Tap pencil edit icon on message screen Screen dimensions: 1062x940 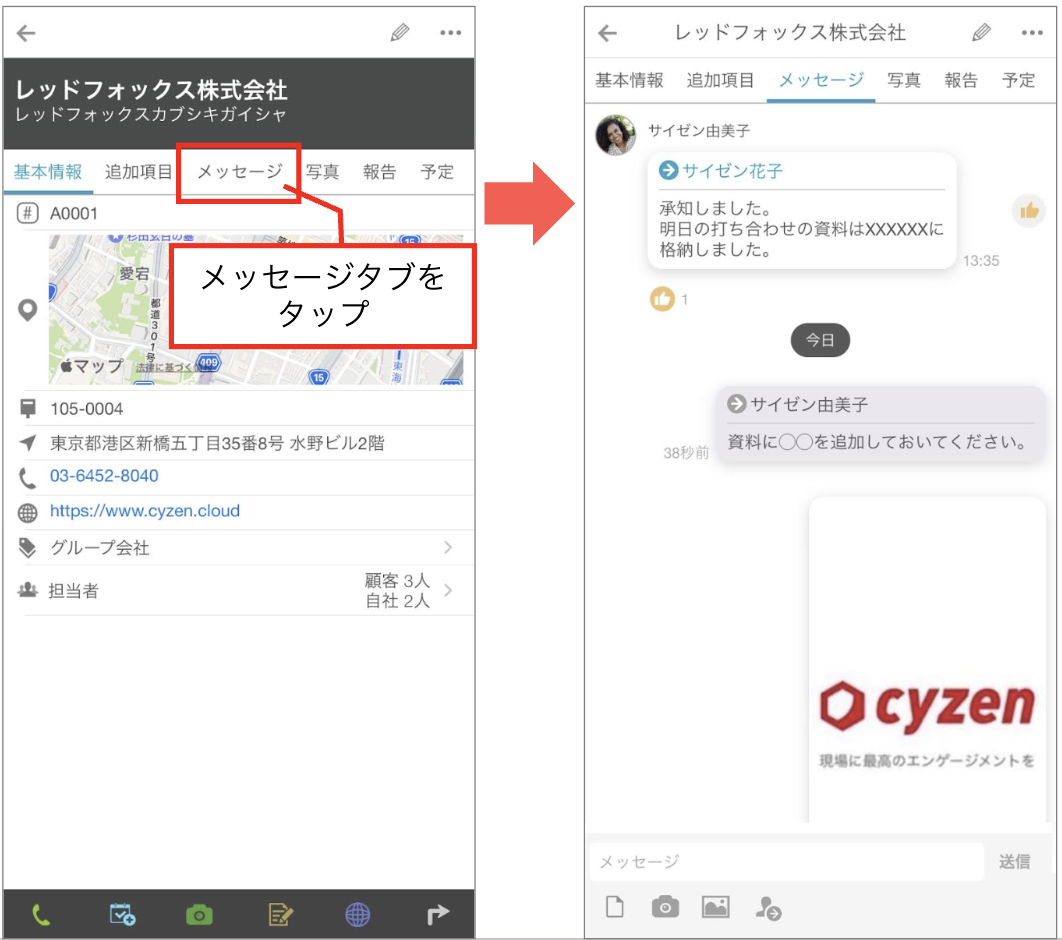click(x=981, y=33)
